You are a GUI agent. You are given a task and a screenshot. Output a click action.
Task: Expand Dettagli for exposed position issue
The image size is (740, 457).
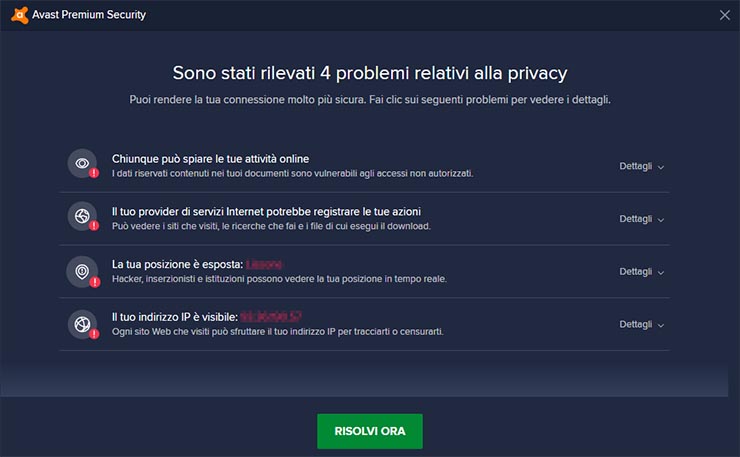coord(641,272)
